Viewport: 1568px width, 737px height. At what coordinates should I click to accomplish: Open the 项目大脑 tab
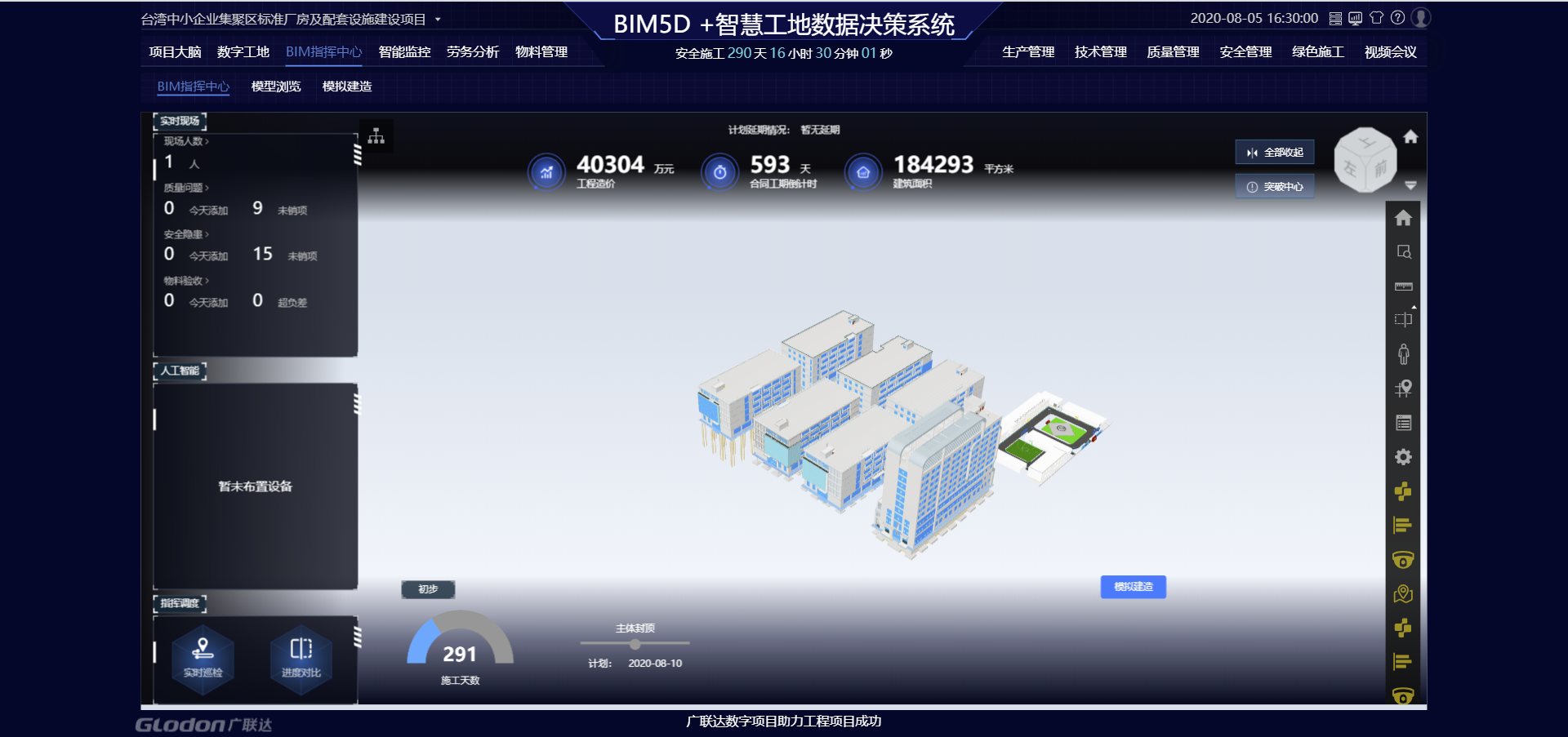(175, 52)
